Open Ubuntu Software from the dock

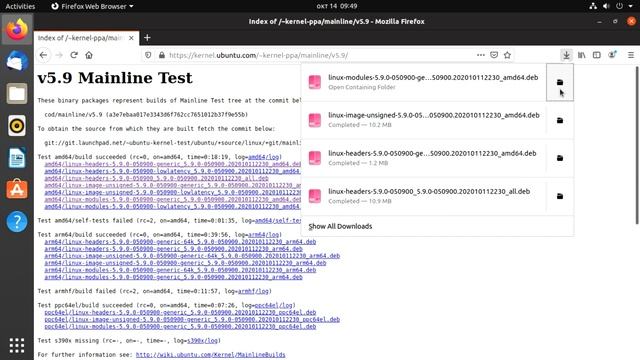point(17,190)
